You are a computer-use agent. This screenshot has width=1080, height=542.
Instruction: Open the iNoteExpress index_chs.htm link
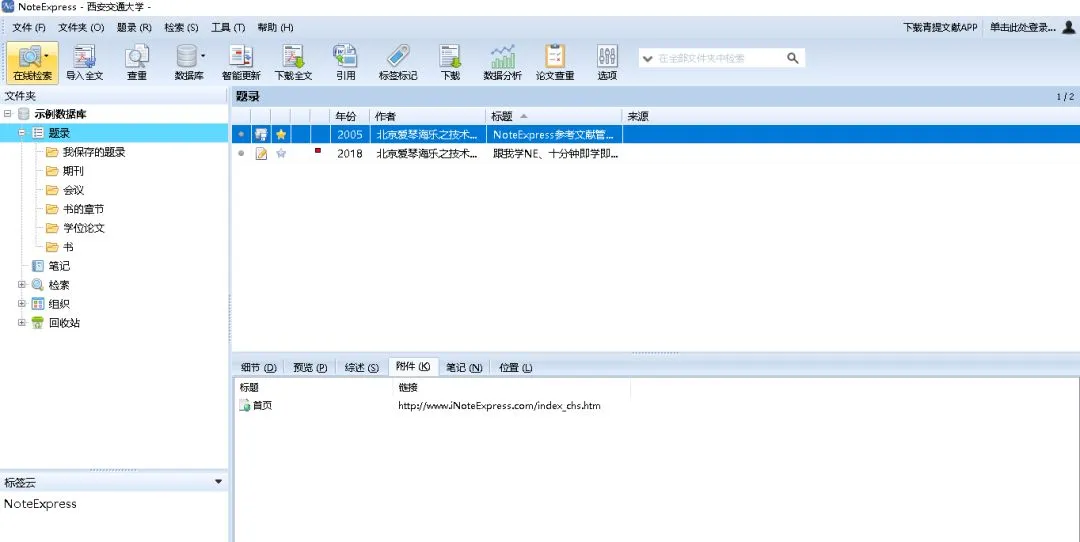499,406
